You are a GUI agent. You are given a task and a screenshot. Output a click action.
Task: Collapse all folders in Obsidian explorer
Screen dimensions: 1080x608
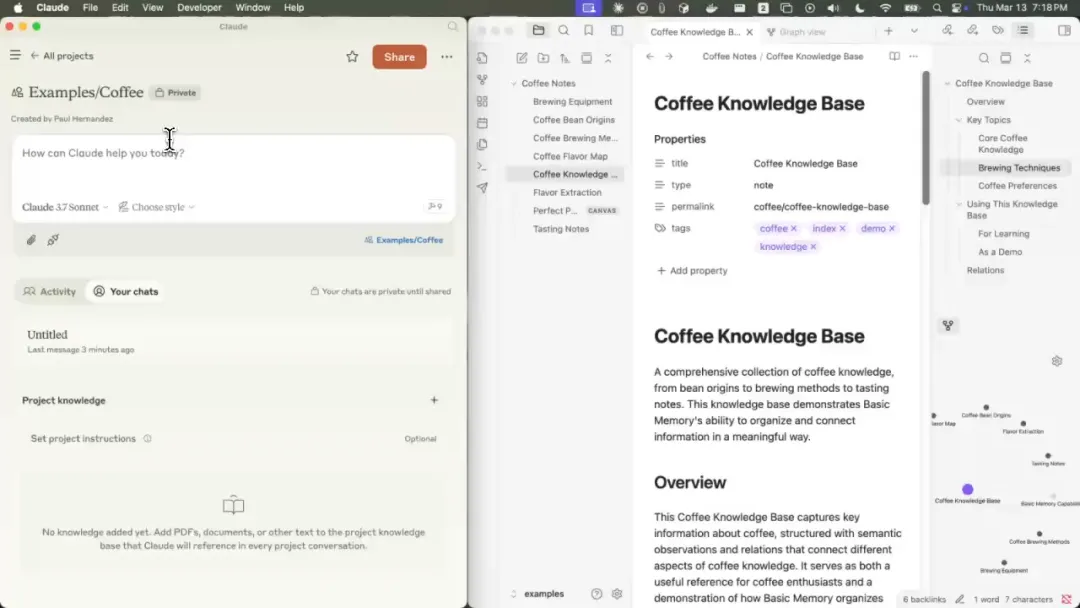[608, 58]
